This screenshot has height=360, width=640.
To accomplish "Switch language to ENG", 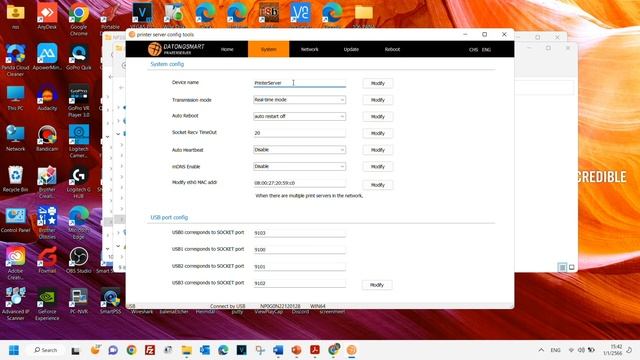I will 486,50.
